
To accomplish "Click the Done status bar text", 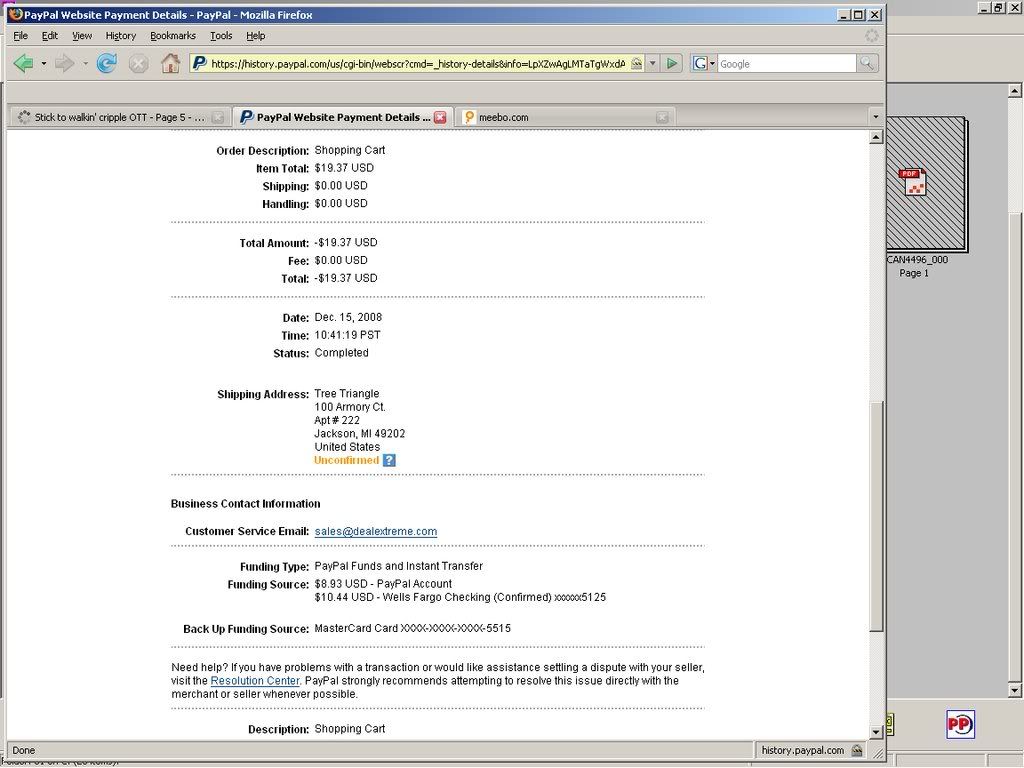I will pyautogui.click(x=24, y=750).
